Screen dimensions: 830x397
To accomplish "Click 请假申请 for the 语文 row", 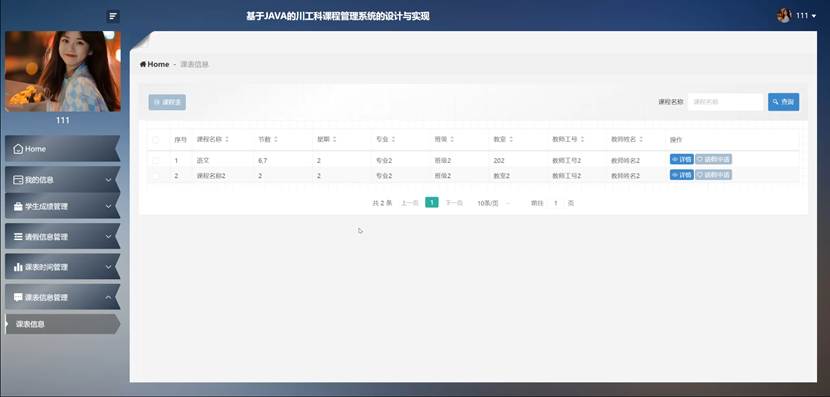I will [x=714, y=159].
